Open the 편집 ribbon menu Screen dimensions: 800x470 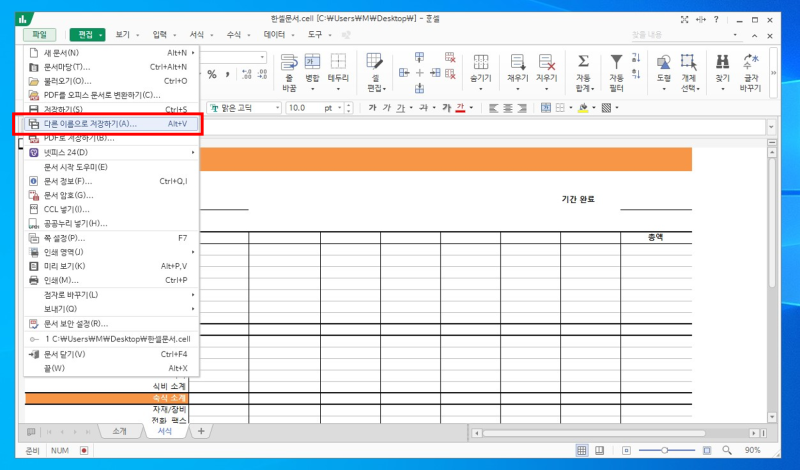tap(87, 35)
